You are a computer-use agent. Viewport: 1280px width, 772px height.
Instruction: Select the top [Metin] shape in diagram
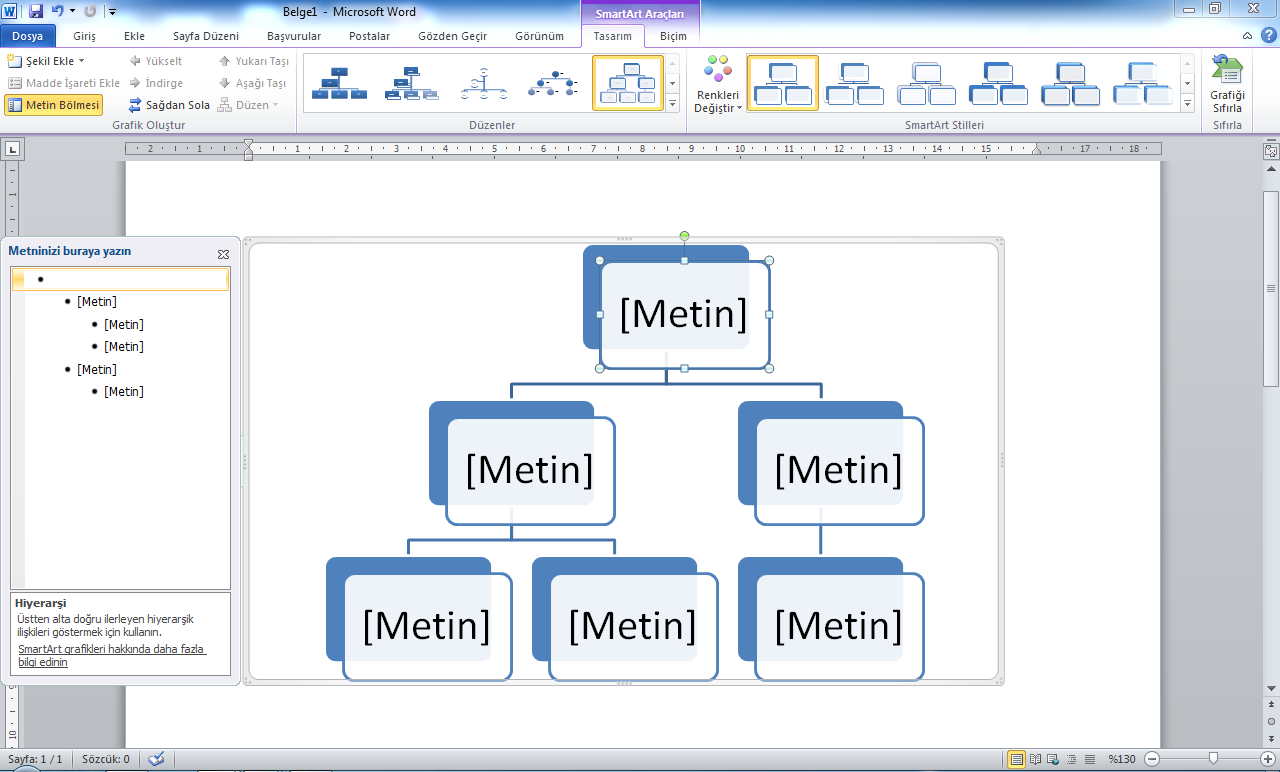click(x=684, y=314)
